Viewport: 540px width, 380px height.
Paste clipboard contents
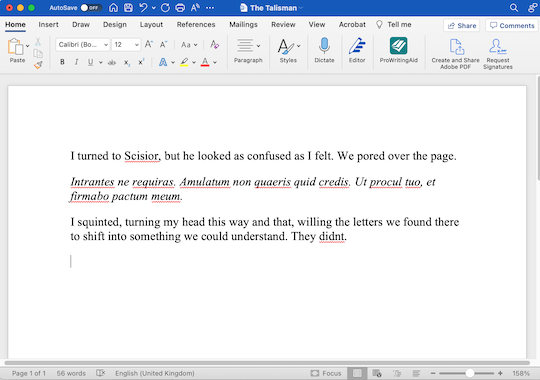pos(16,50)
